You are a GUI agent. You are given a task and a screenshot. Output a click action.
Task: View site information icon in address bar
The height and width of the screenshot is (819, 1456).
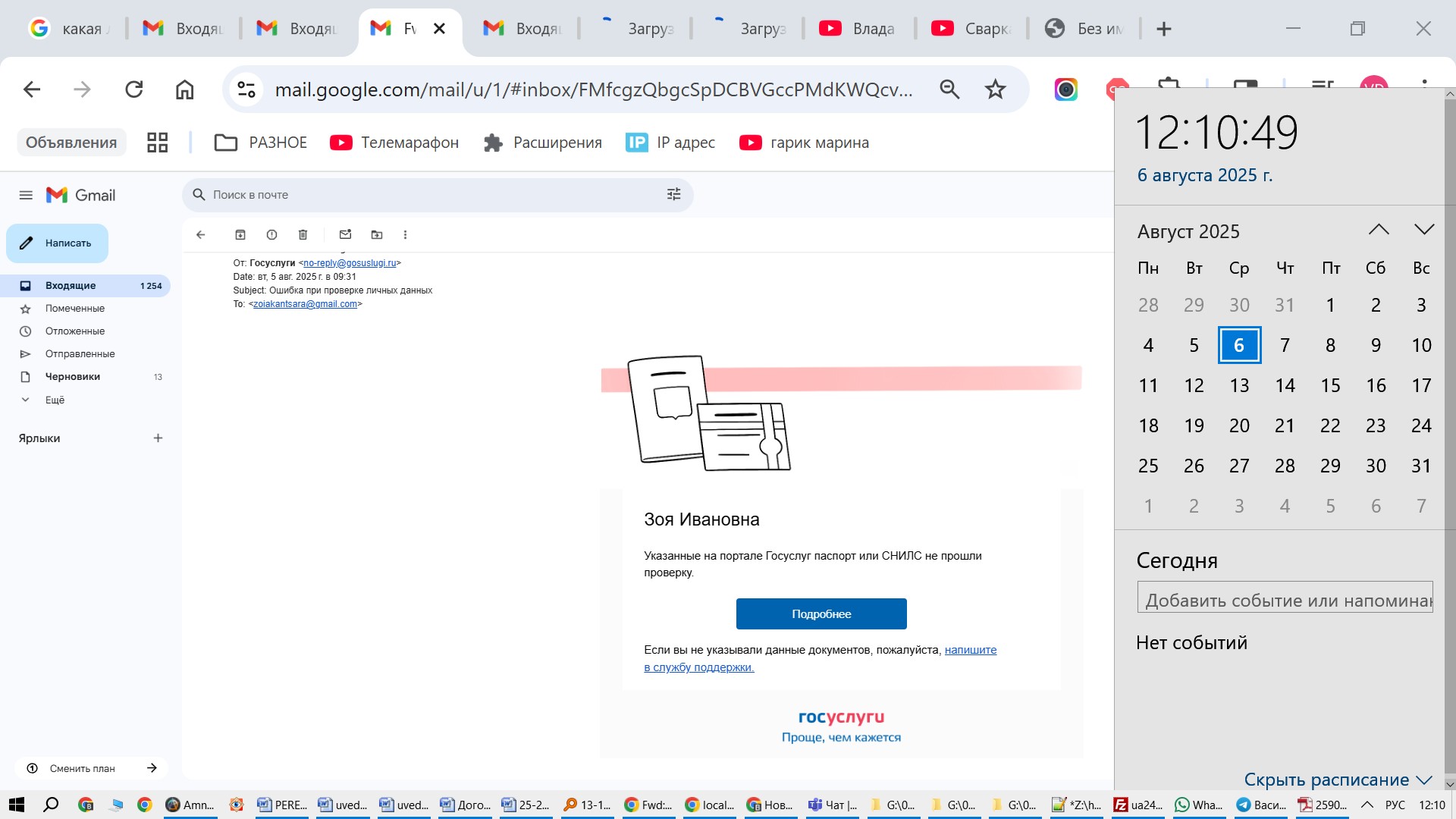click(246, 89)
